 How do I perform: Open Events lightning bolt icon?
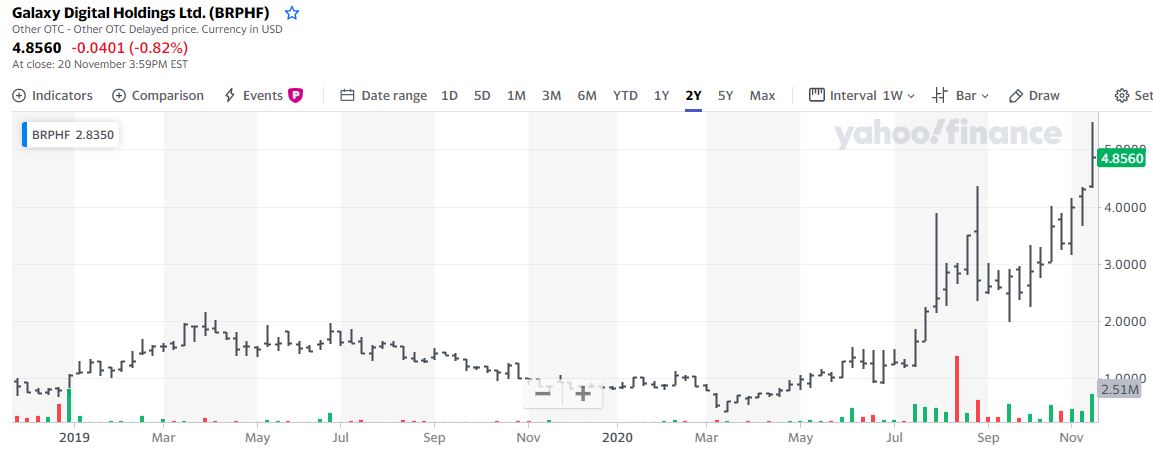[229, 96]
